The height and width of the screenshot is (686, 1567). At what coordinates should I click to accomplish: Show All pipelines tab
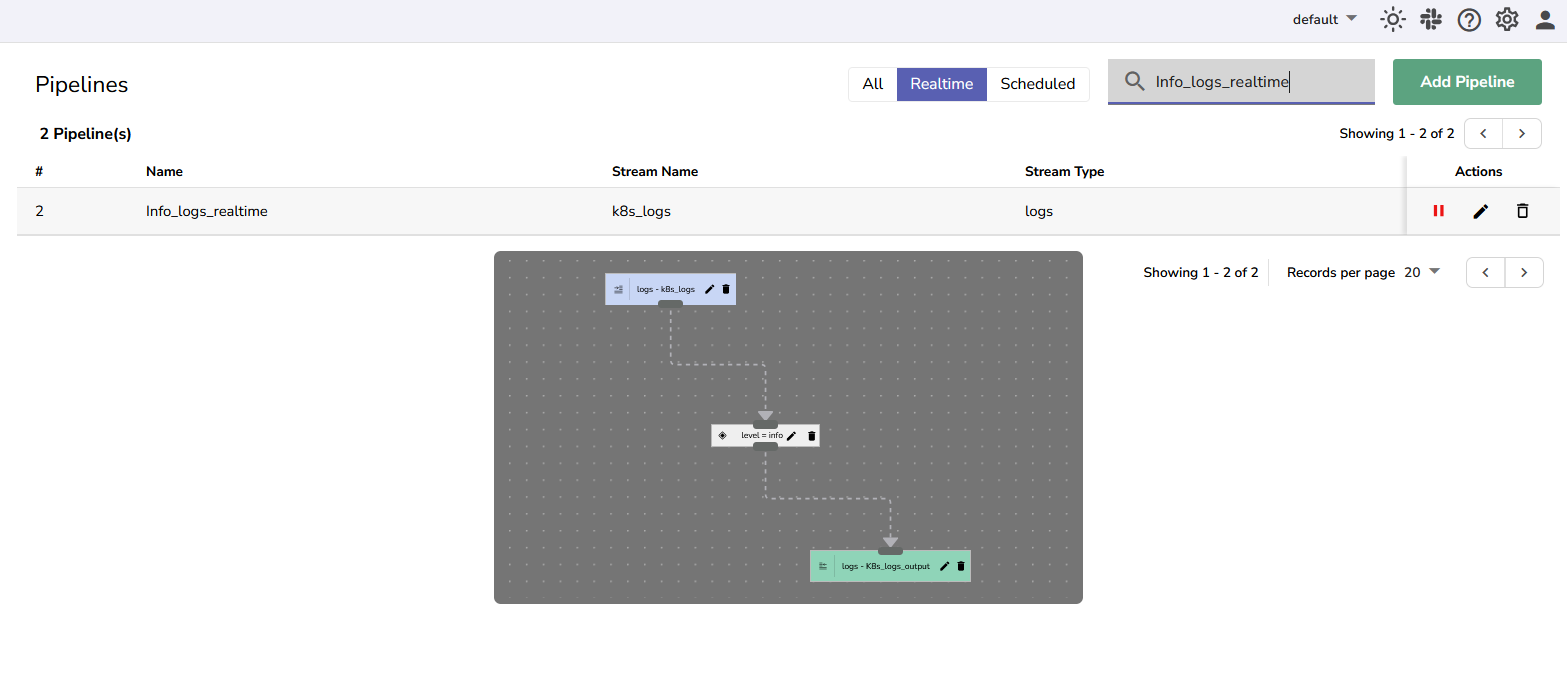(x=872, y=84)
